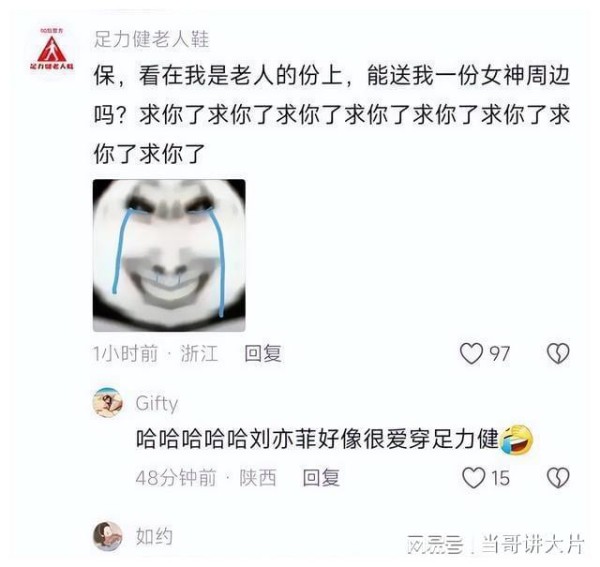Select the 97 like count
This screenshot has height=567, width=600.
(x=499, y=354)
